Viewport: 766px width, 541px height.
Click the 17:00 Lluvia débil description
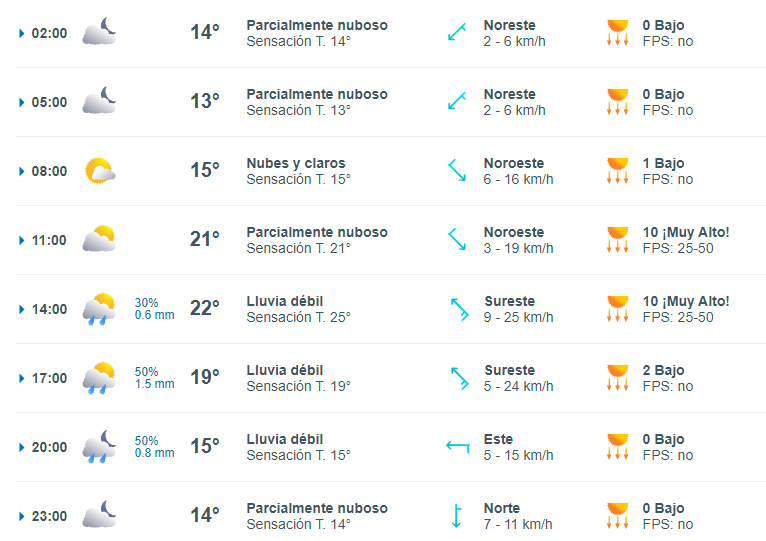(285, 370)
